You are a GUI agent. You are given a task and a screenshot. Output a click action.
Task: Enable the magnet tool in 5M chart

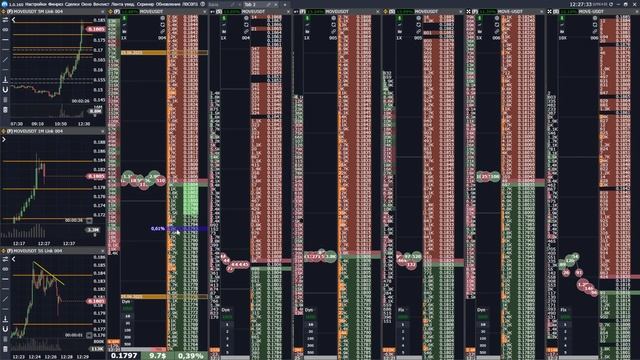5,90
